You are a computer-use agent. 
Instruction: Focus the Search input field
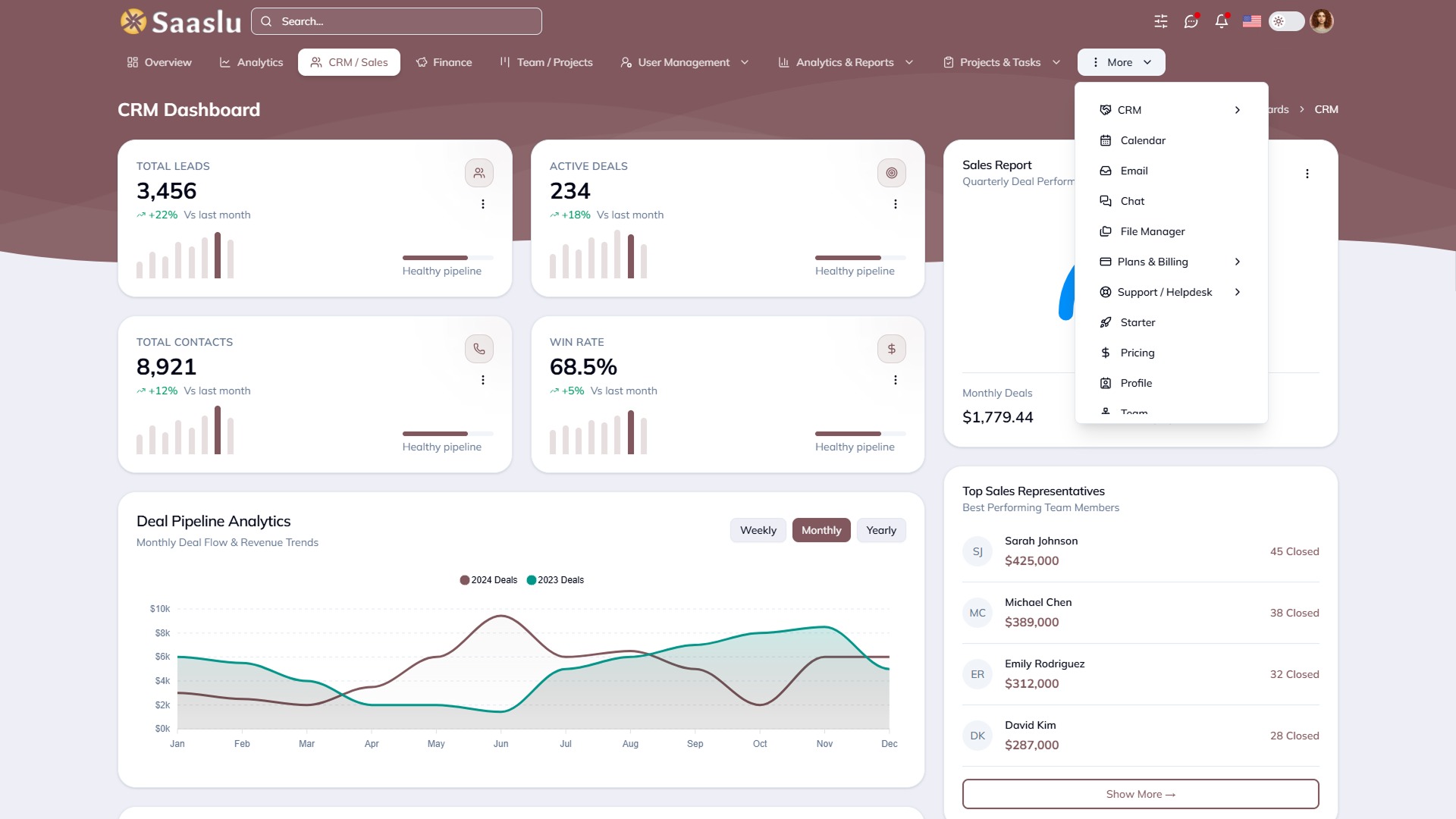click(397, 21)
